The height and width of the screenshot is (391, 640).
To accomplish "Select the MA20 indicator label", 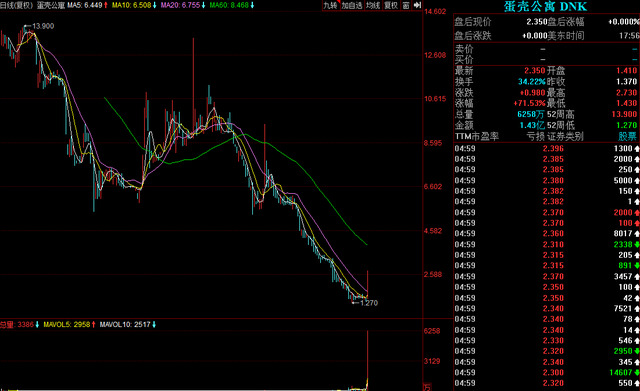I will coord(183,5).
